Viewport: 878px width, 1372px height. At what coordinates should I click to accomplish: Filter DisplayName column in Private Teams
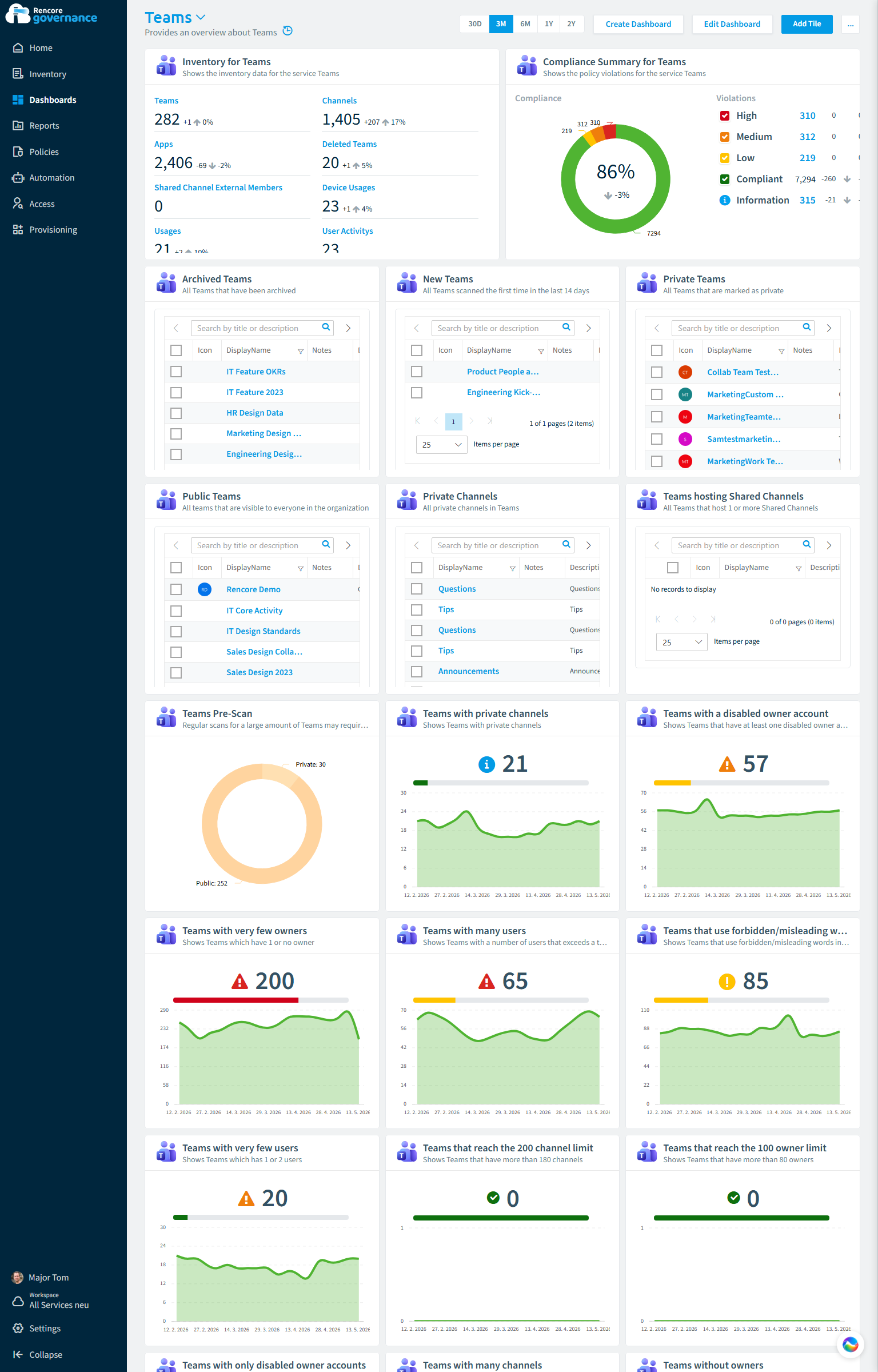(x=781, y=351)
